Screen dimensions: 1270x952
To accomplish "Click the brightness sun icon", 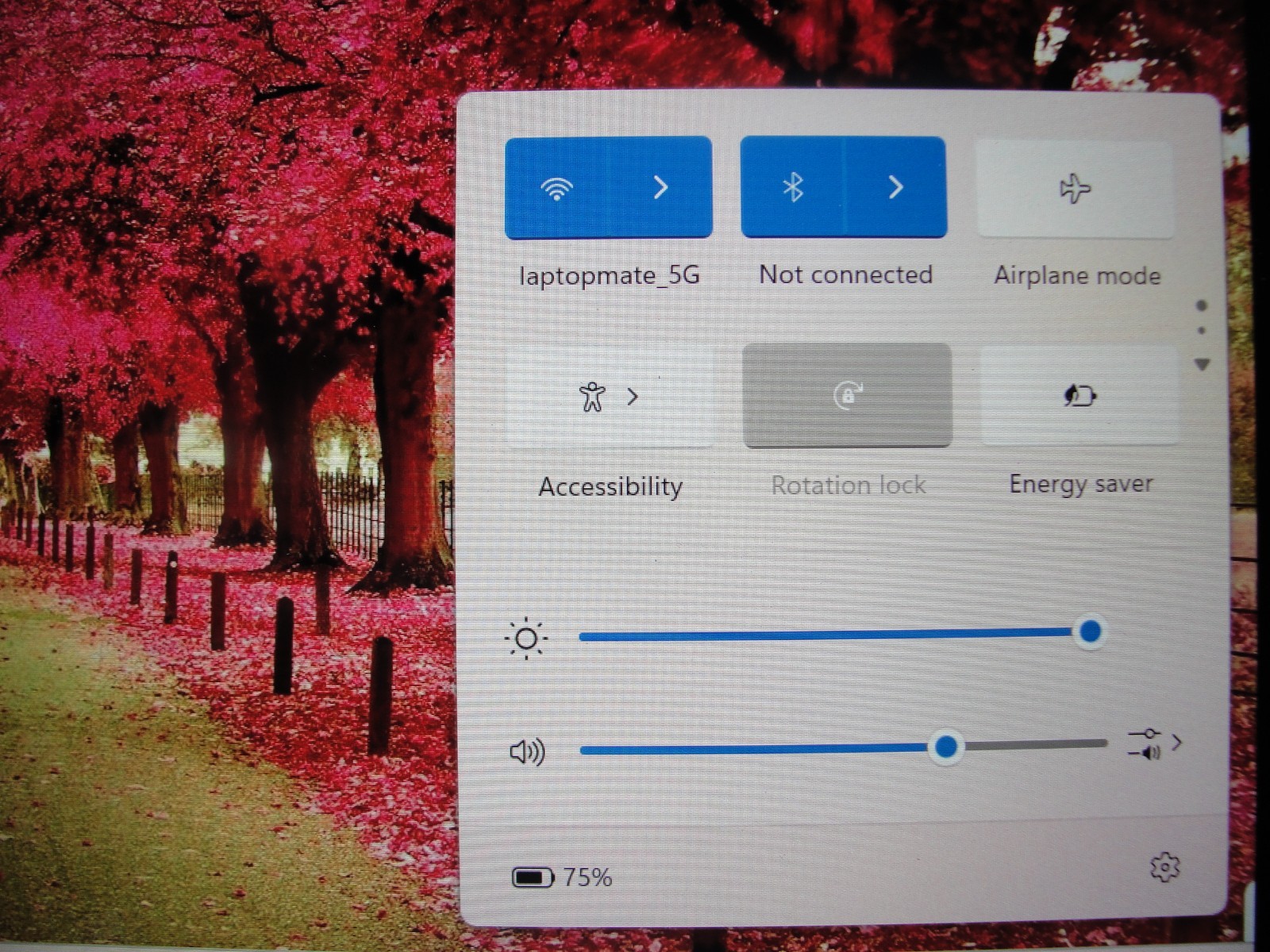I will click(525, 639).
